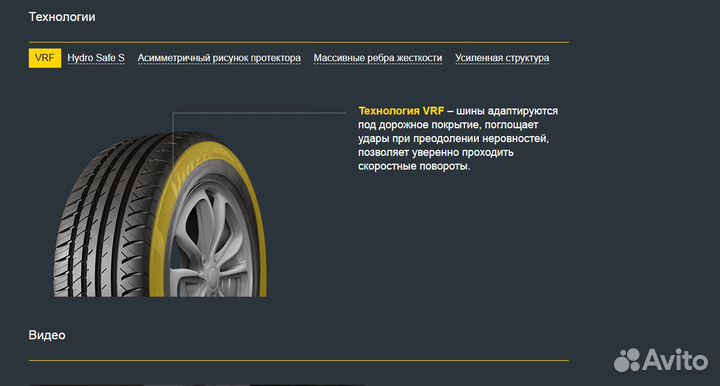
Task: Select the VRF technology tab
Action: click(45, 58)
